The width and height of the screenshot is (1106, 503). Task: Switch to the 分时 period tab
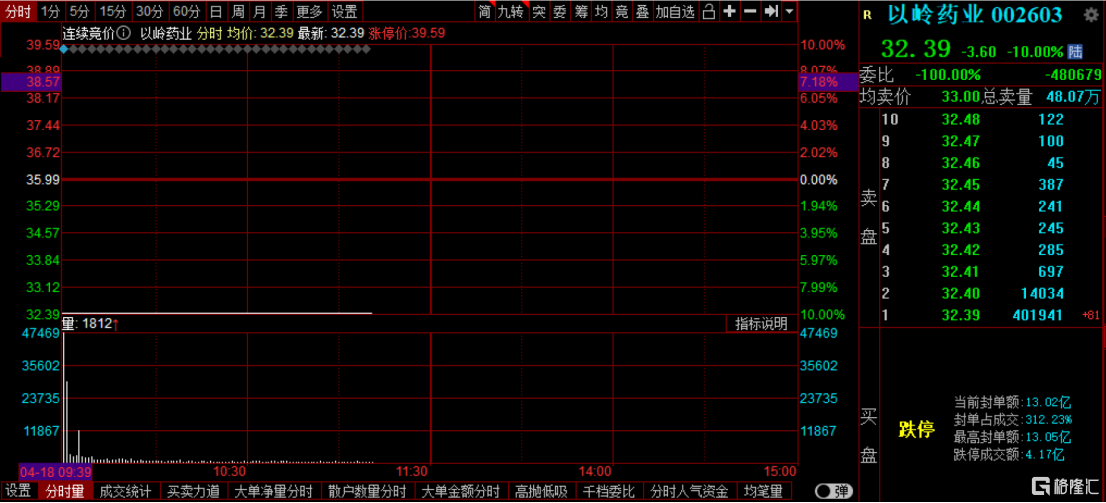coord(18,11)
